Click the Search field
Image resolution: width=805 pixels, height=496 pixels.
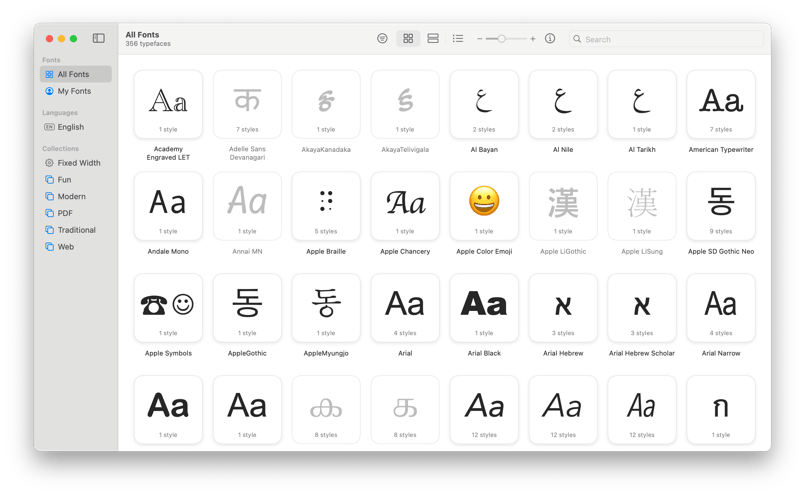(x=666, y=39)
